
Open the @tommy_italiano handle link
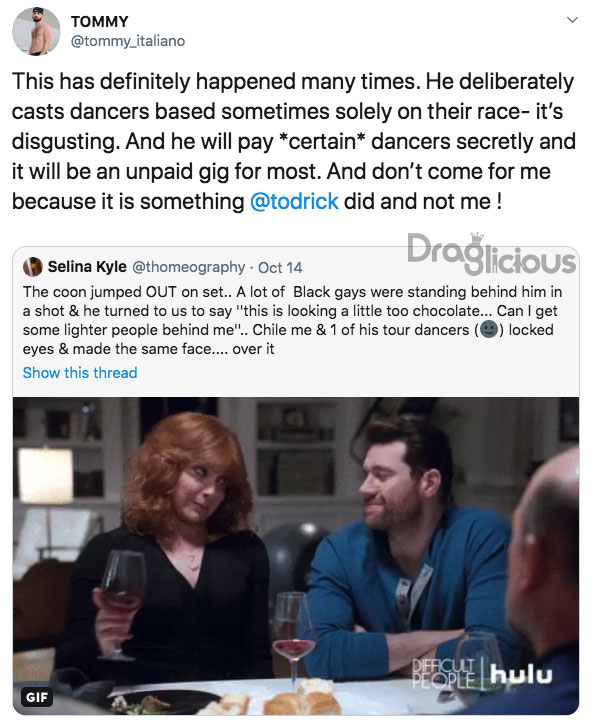click(x=128, y=41)
